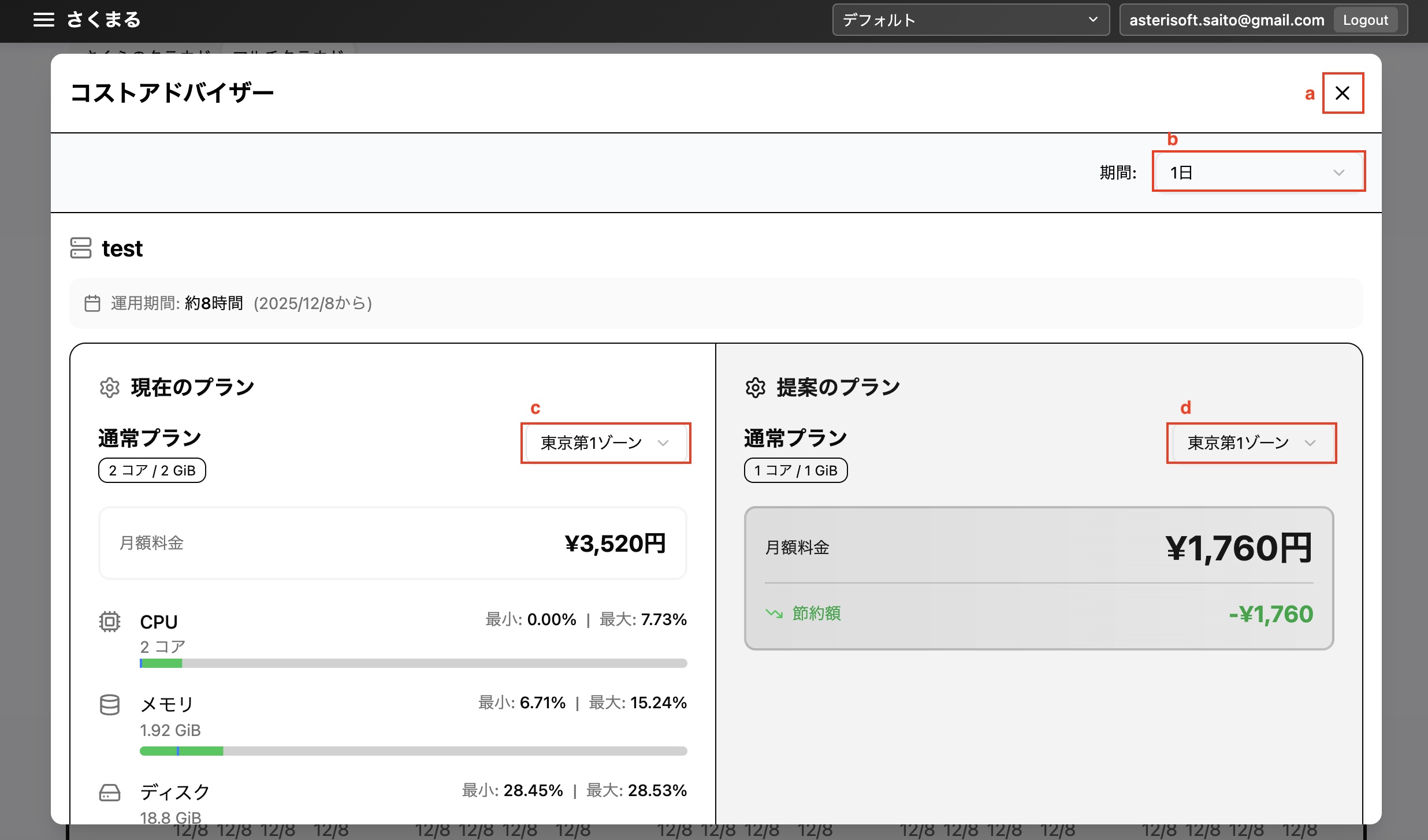Click the 現在のプラン heading
This screenshot has width=1428, height=840.
tap(193, 387)
